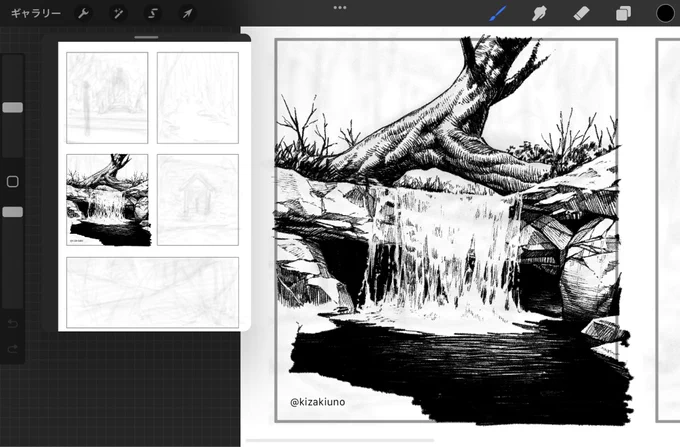Select top-left sketch thumbnail with figure
This screenshot has width=680, height=447.
click(107, 98)
